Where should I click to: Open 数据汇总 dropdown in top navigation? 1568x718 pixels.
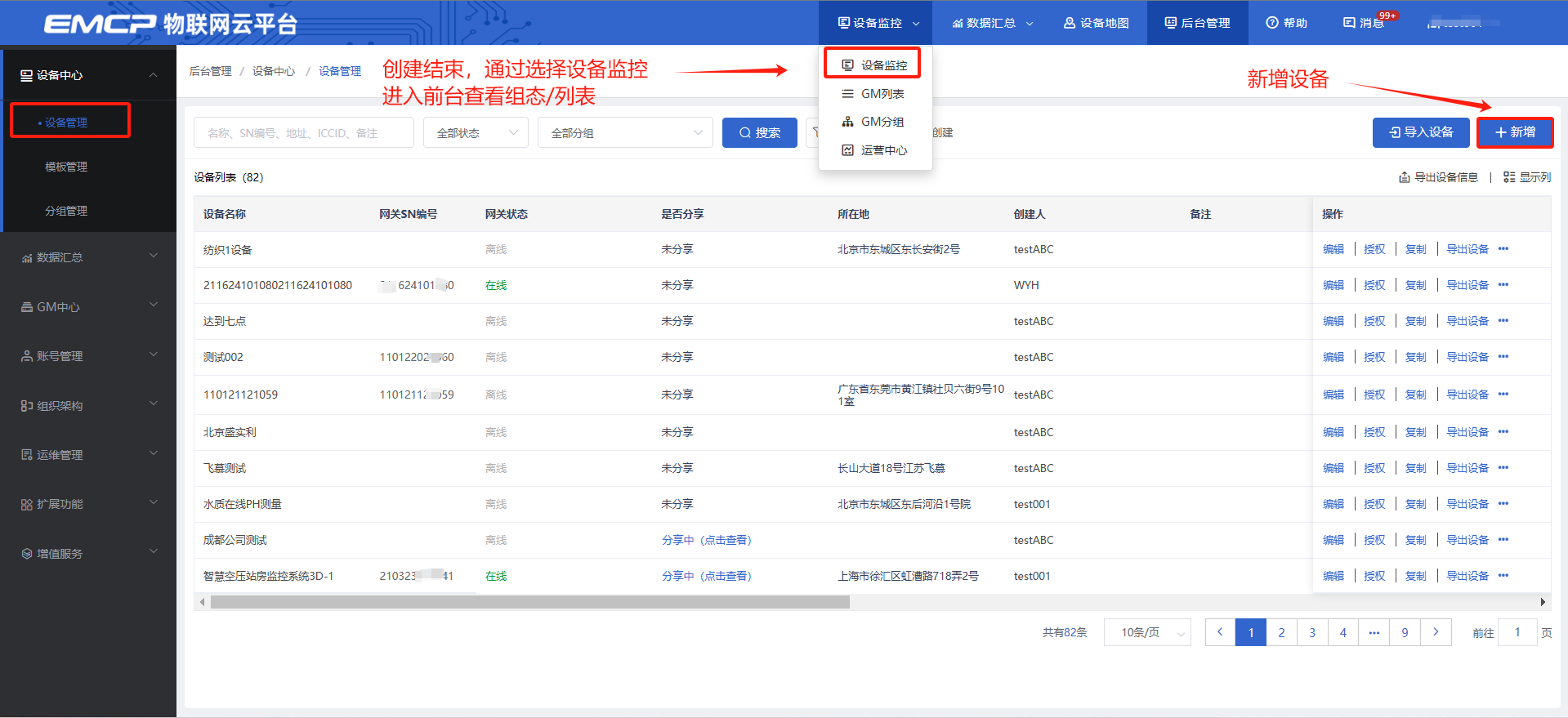[x=993, y=23]
